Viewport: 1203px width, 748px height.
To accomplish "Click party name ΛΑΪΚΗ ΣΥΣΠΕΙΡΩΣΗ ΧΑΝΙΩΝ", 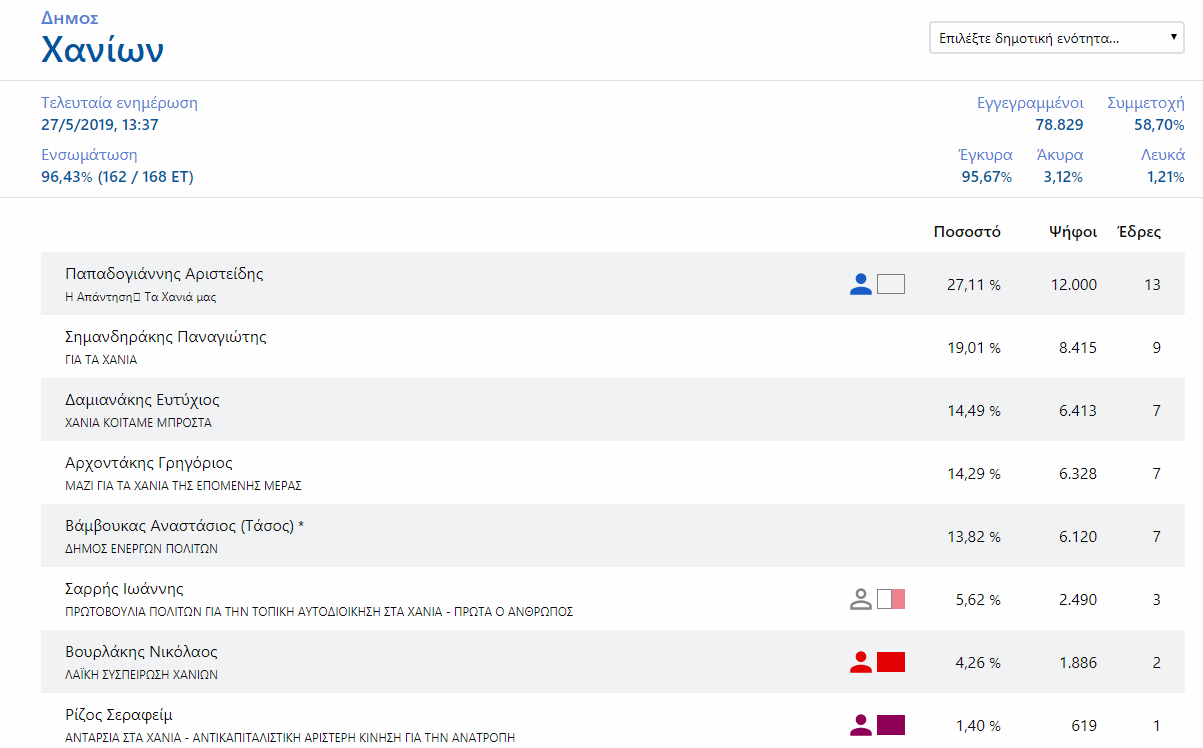I will coord(141,675).
